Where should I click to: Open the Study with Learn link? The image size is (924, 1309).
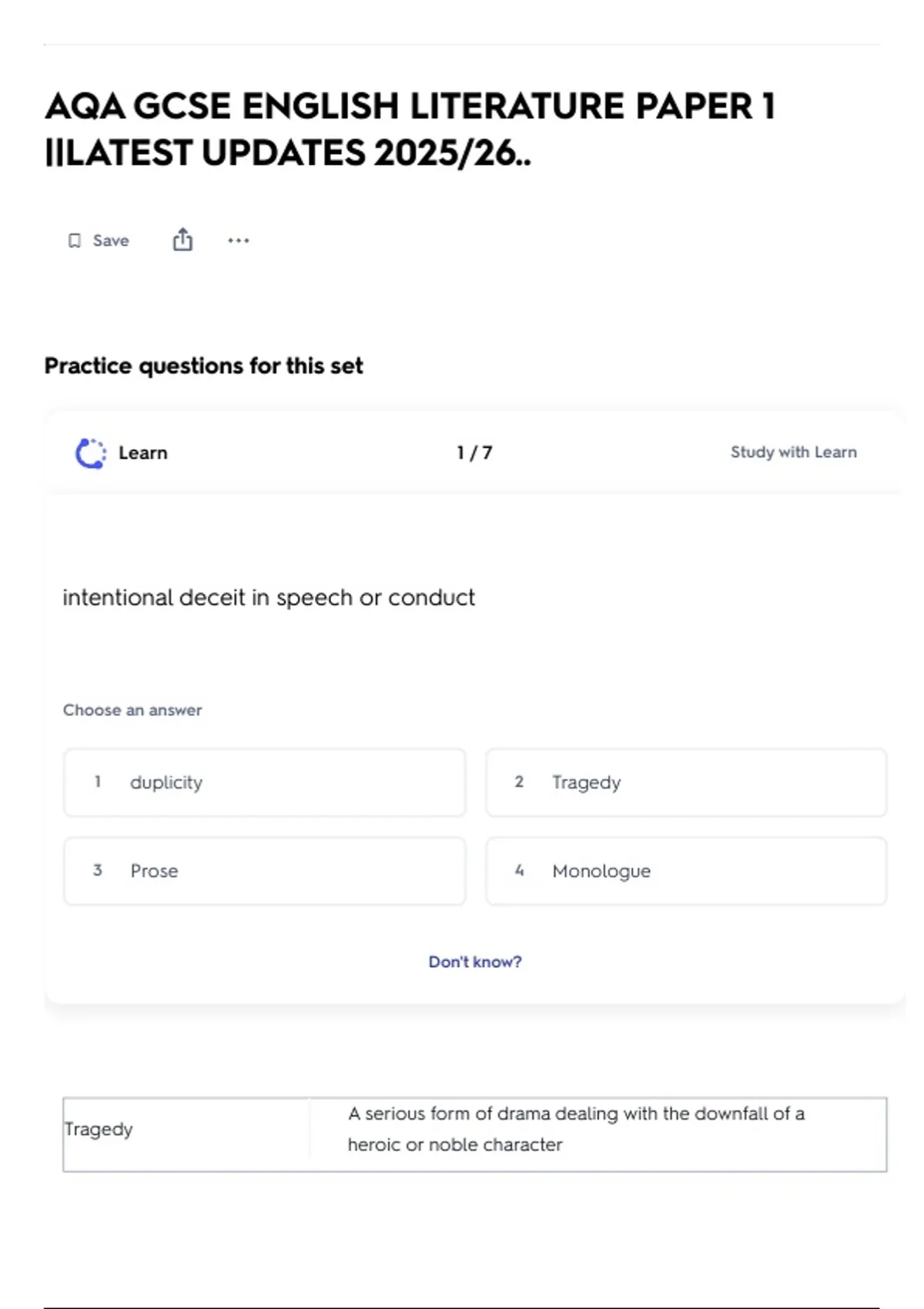click(793, 452)
